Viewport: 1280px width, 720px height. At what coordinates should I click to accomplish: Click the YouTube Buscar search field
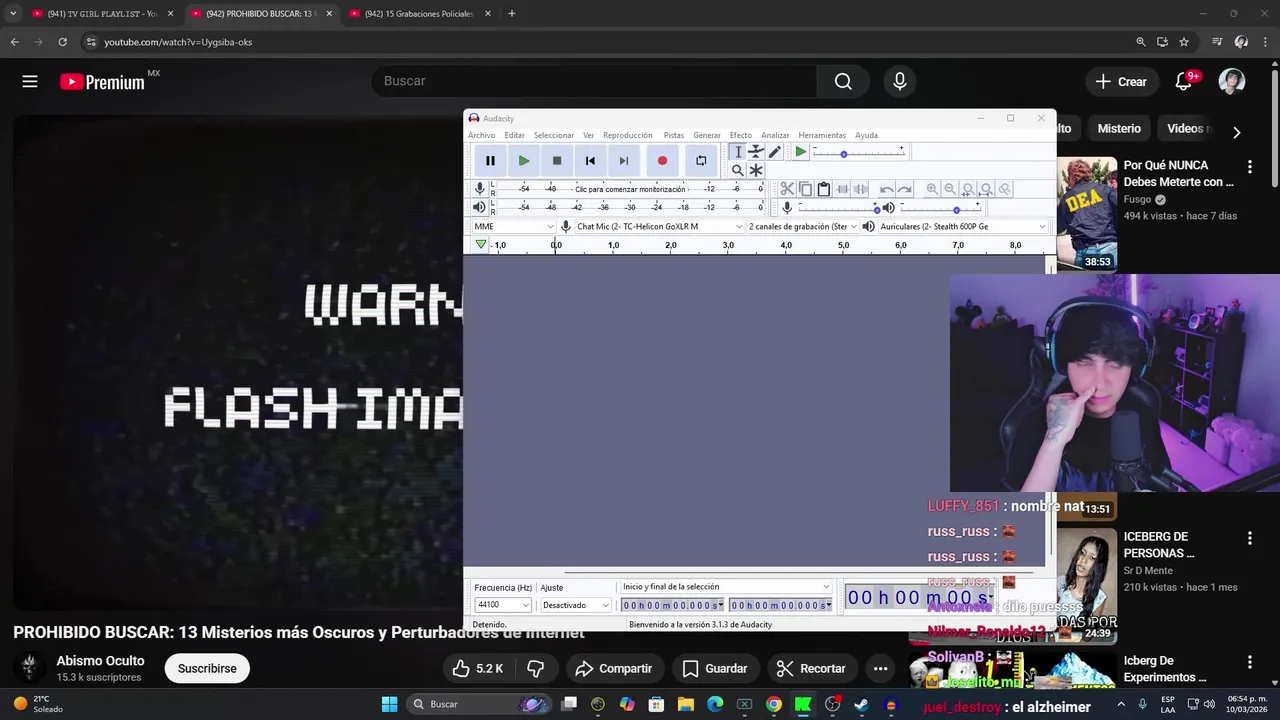(x=594, y=81)
